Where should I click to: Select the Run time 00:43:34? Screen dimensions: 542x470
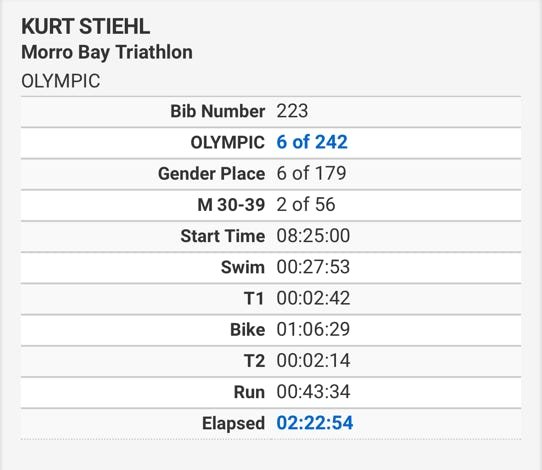coord(313,392)
